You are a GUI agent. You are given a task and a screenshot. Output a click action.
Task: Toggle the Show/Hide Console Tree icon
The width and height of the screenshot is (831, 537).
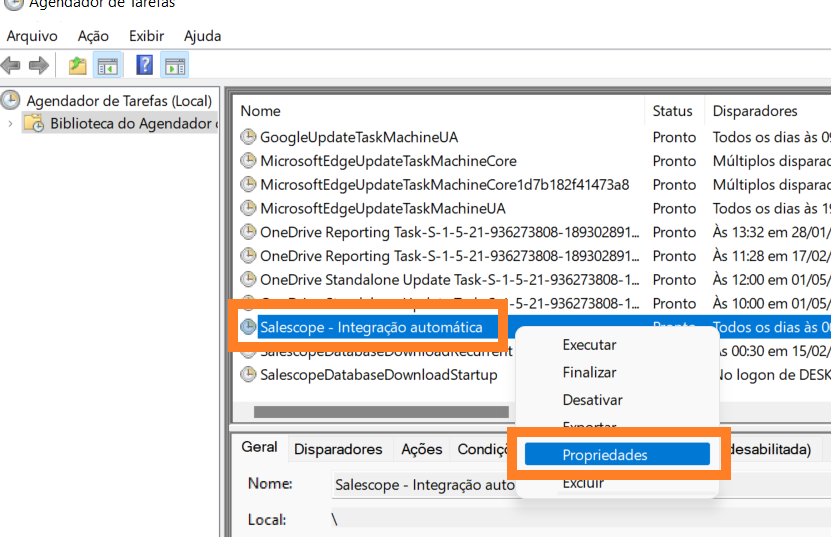[108, 66]
